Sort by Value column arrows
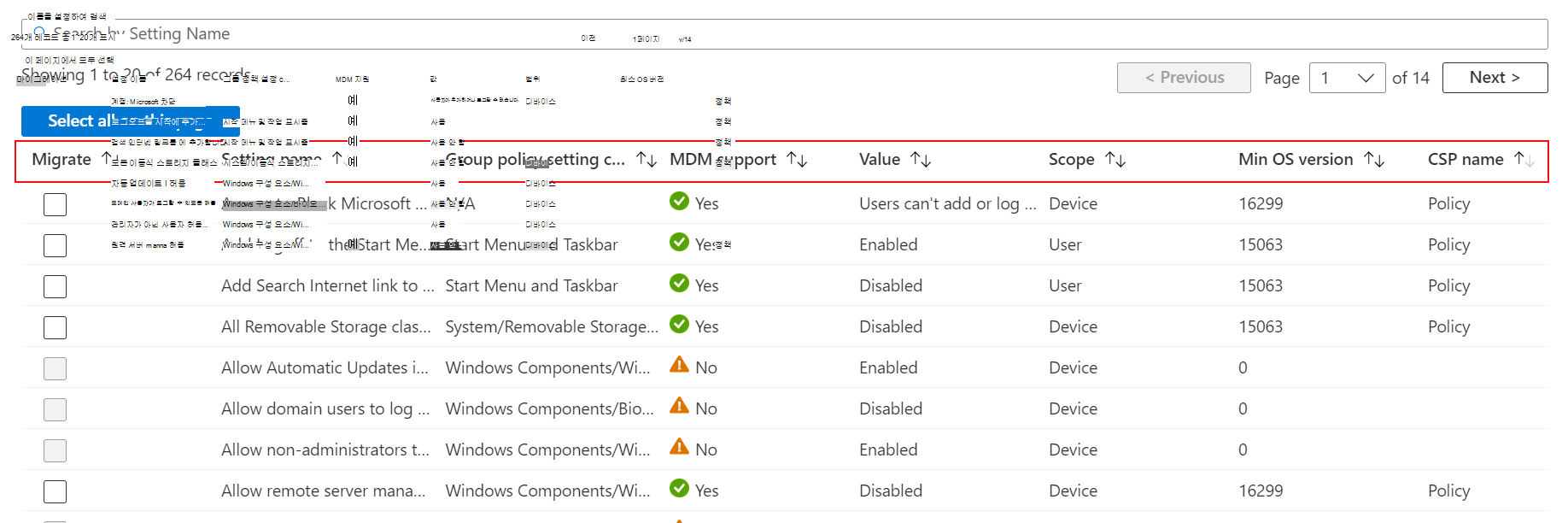 pos(921,160)
